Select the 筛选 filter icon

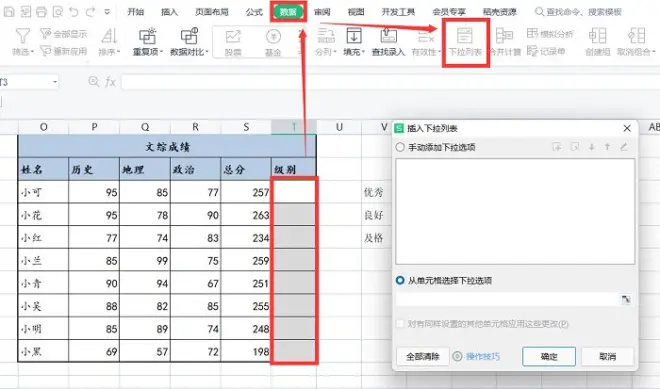(22, 36)
